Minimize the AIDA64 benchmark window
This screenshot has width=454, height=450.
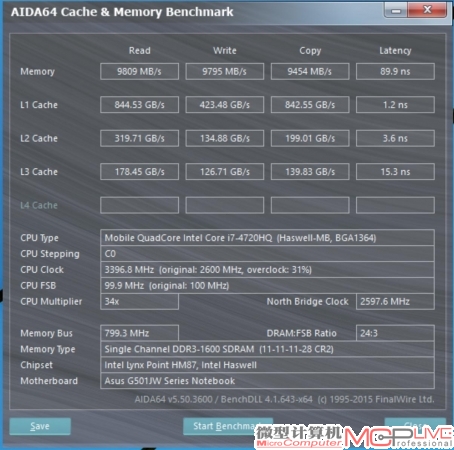coord(396,11)
